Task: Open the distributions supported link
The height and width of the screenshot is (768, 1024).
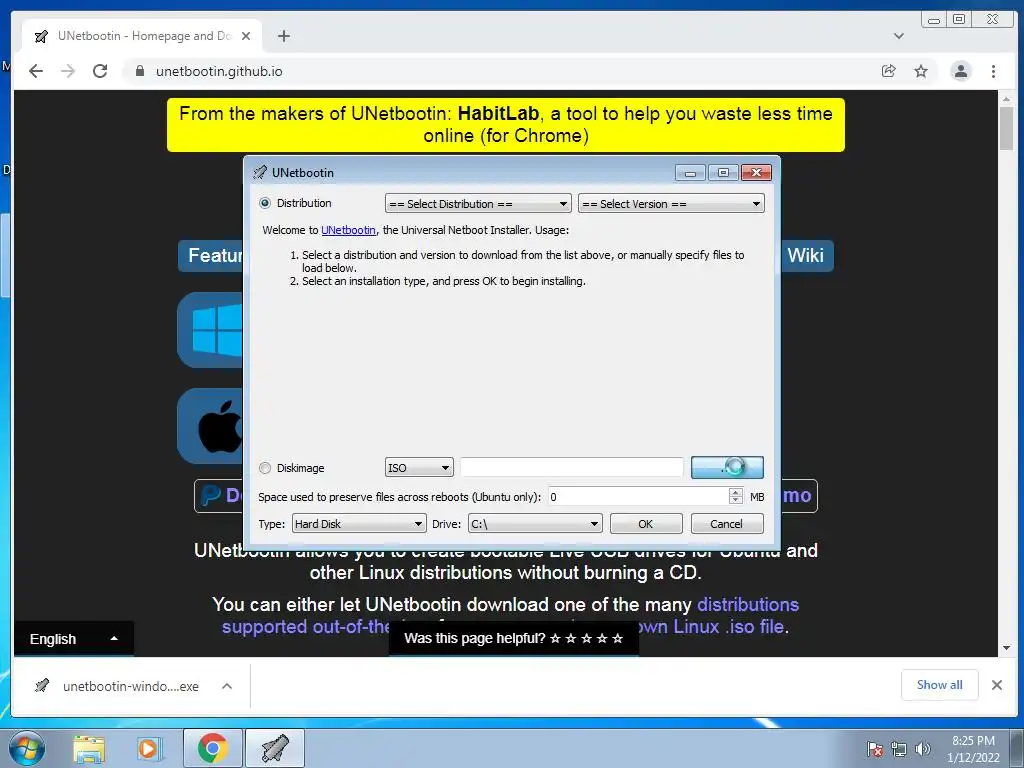Action: pos(748,604)
